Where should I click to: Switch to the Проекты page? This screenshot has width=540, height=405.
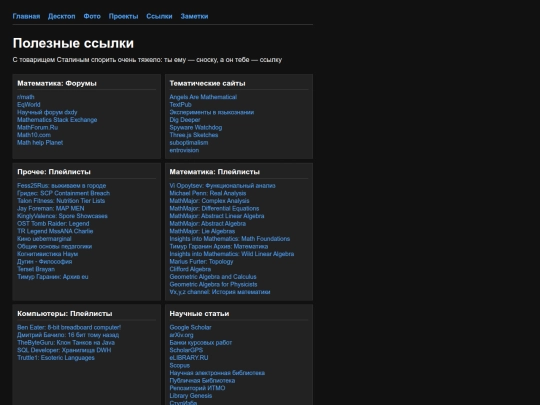click(x=123, y=16)
